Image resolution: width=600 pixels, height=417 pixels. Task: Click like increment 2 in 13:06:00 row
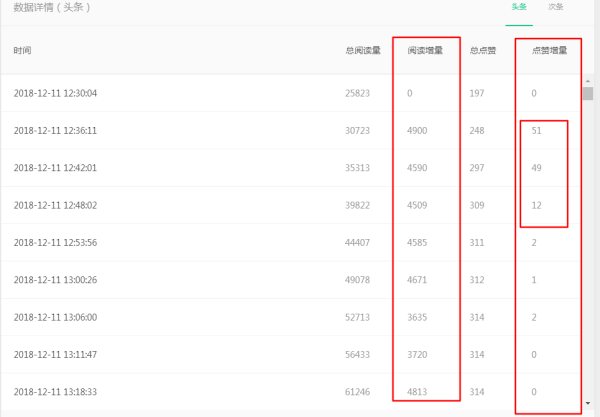tap(534, 318)
